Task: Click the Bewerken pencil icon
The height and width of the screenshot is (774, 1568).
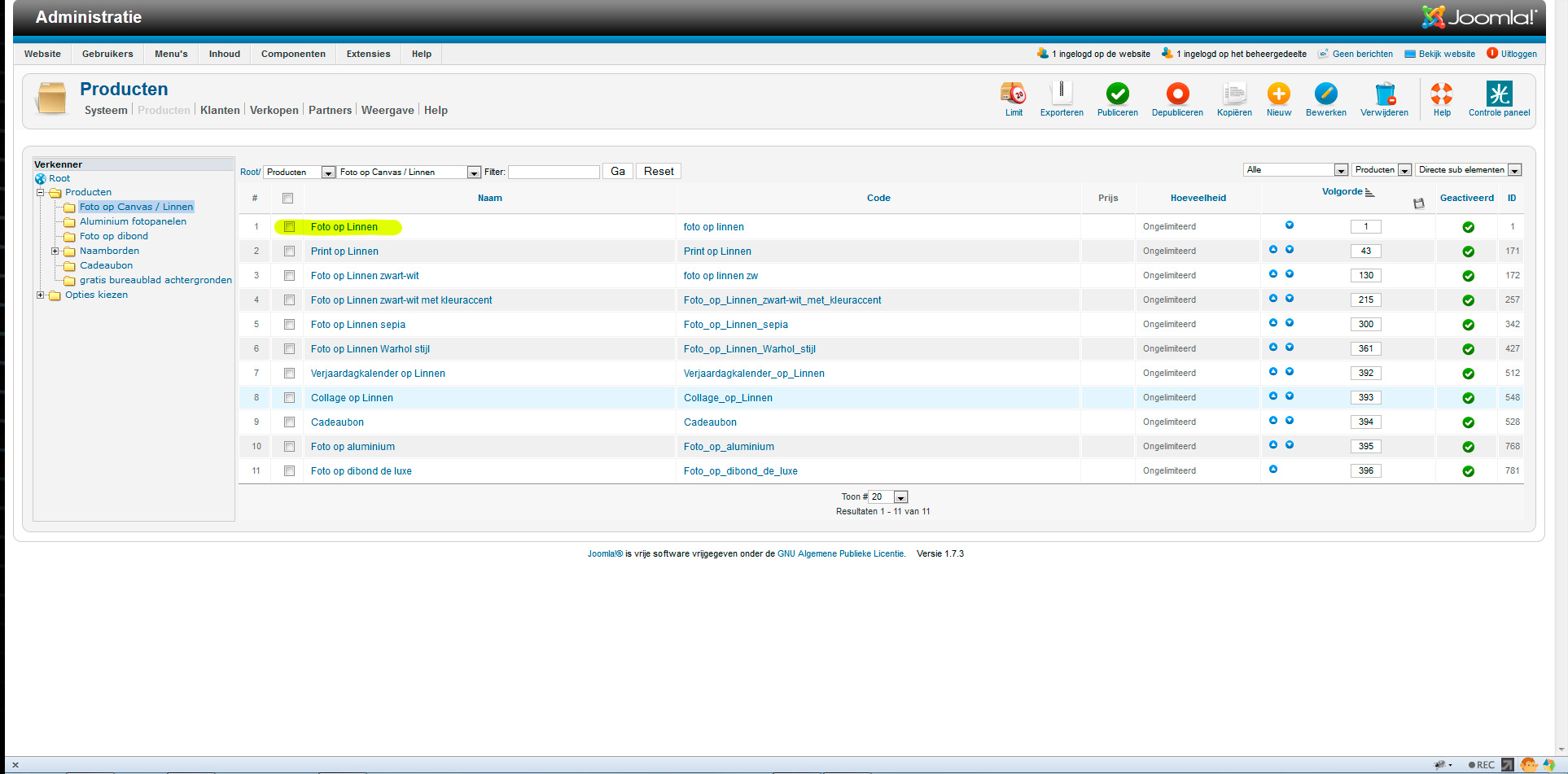Action: [x=1326, y=94]
